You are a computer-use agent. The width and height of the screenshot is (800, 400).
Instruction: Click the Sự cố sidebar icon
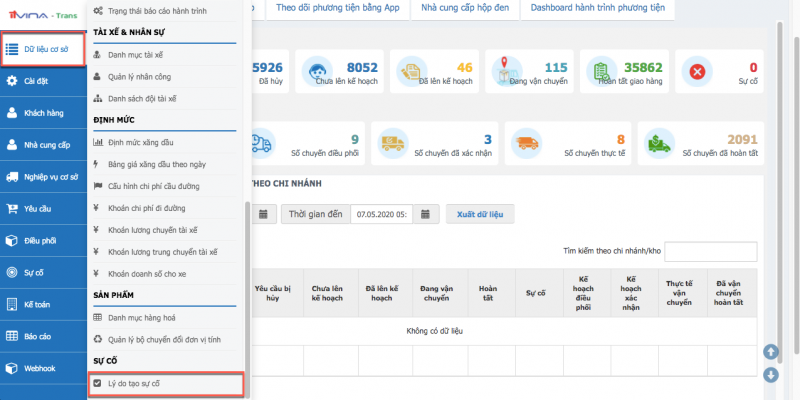11,271
